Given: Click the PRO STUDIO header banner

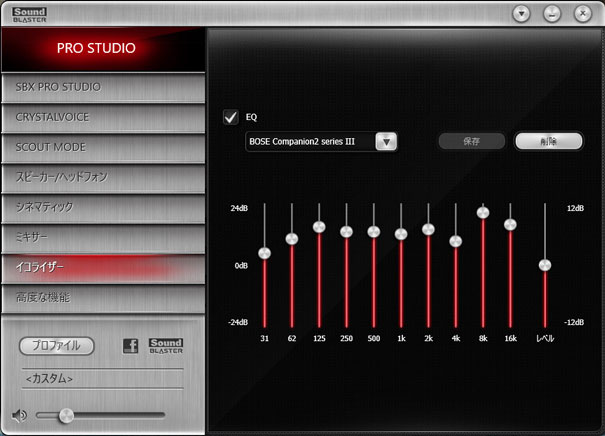Looking at the screenshot, I should point(103,49).
